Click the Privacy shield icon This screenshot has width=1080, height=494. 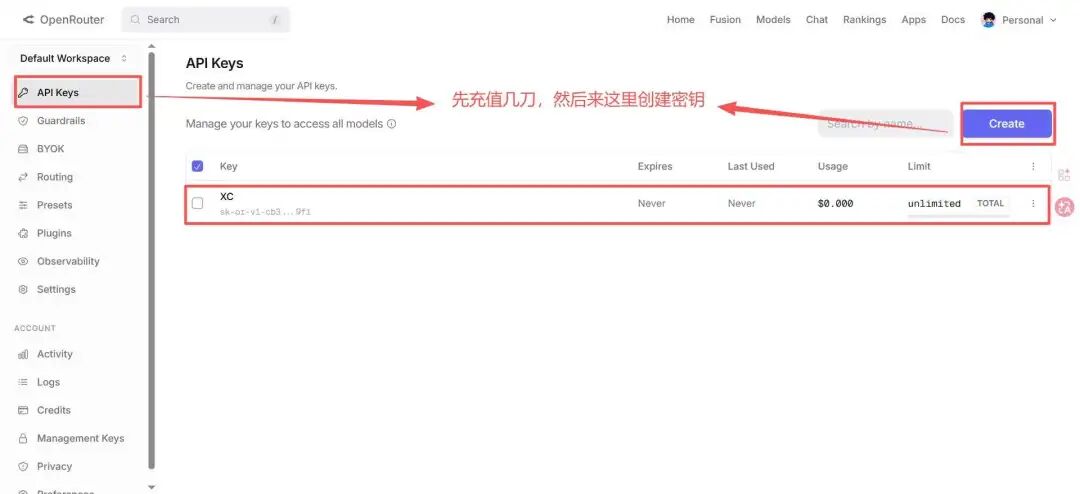click(23, 466)
